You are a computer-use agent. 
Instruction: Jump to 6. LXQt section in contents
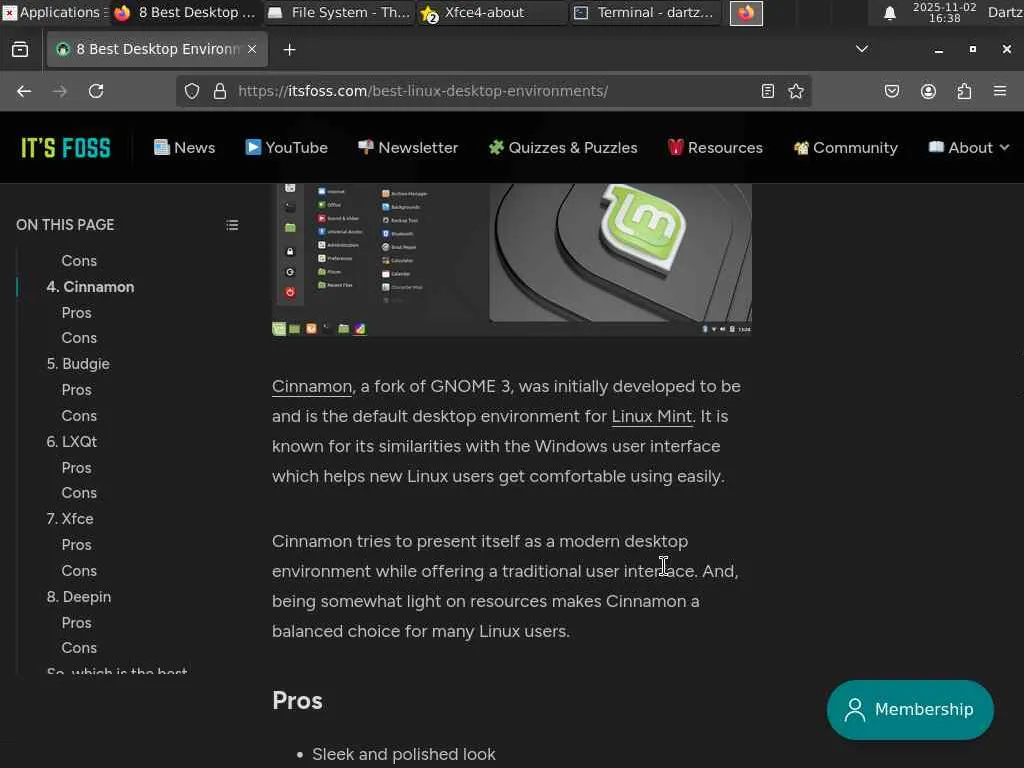pyautogui.click(x=71, y=442)
